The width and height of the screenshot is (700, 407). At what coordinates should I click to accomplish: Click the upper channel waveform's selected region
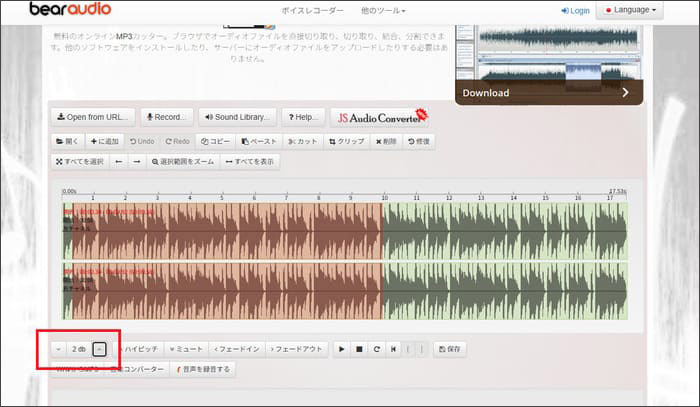click(227, 231)
